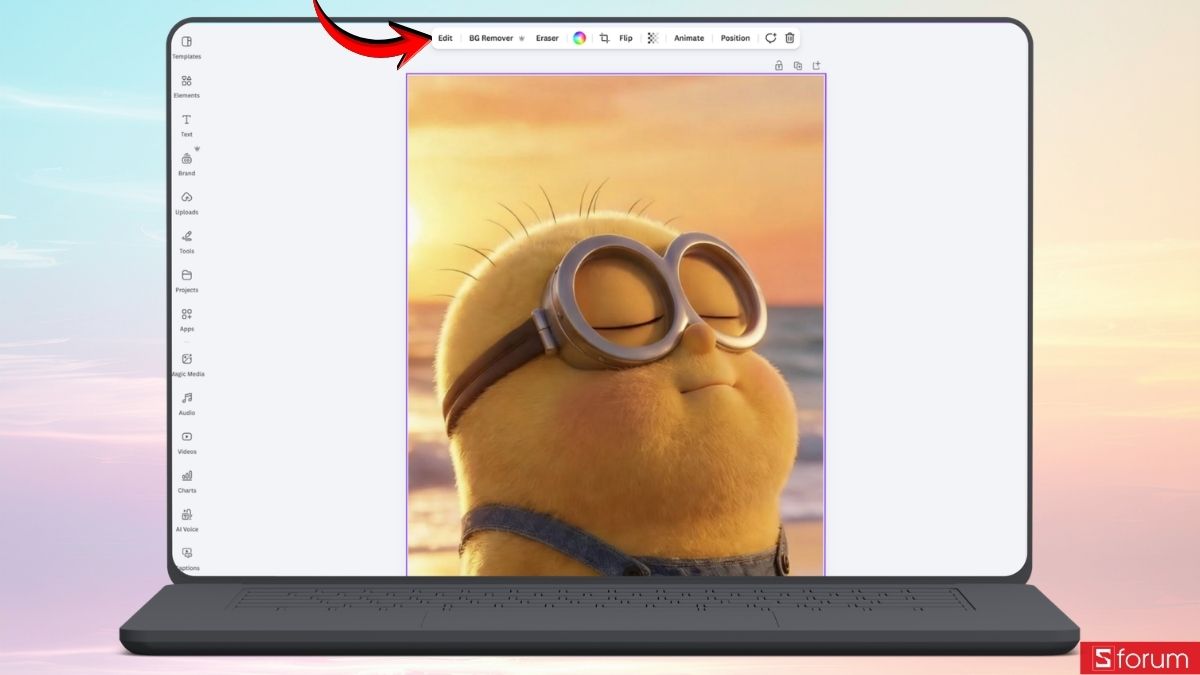Screen dimensions: 1200x675
Task: Open the Animate options
Action: [688, 38]
